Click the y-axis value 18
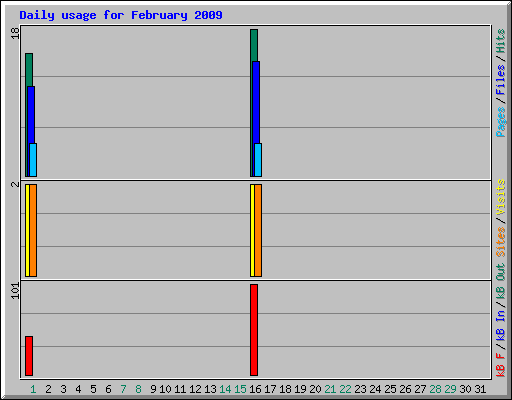This screenshot has height=400, width=512. pyautogui.click(x=15, y=33)
